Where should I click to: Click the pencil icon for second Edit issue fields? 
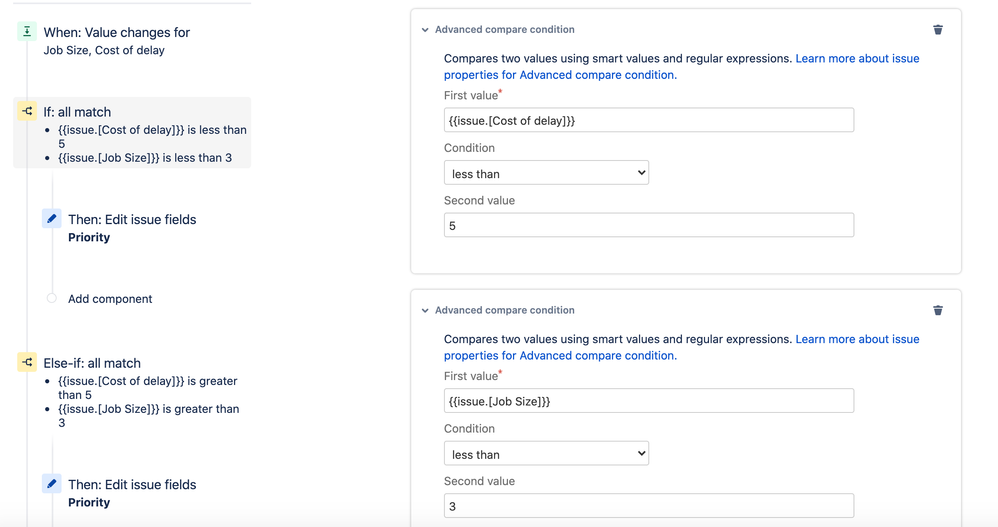coord(52,483)
